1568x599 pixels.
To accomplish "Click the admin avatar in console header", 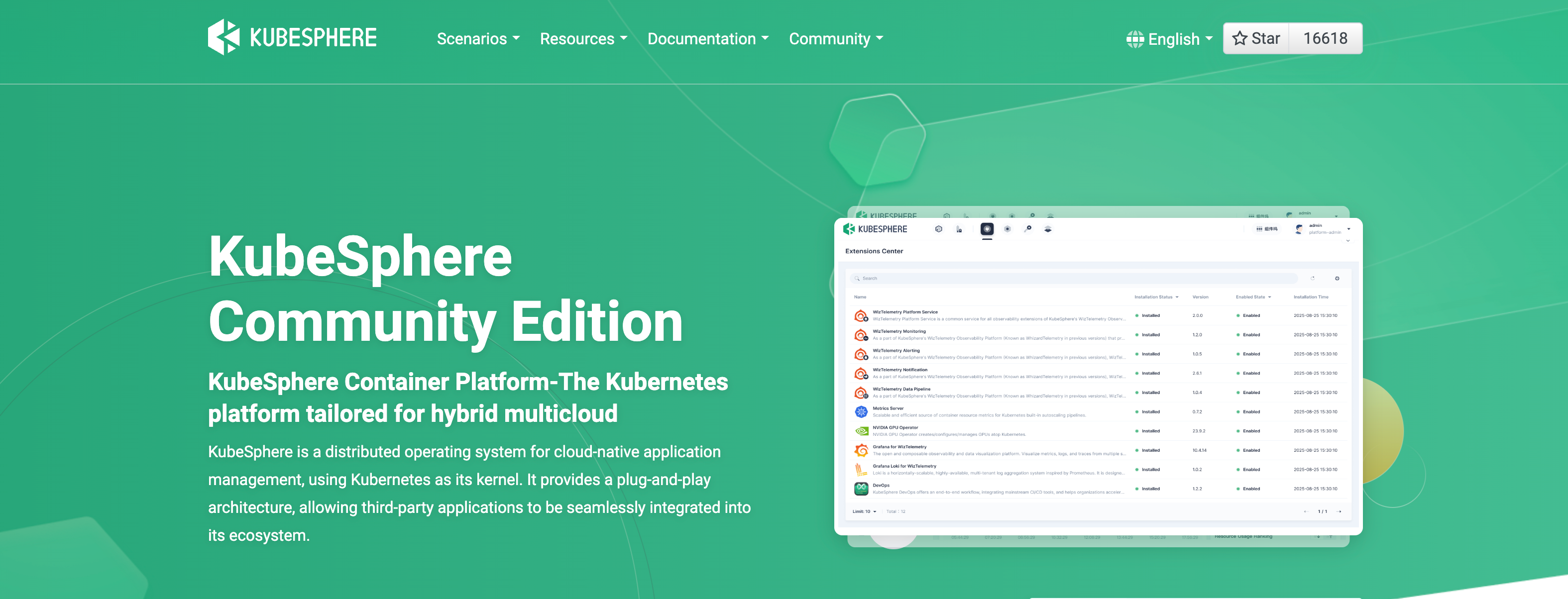I will click(1298, 229).
